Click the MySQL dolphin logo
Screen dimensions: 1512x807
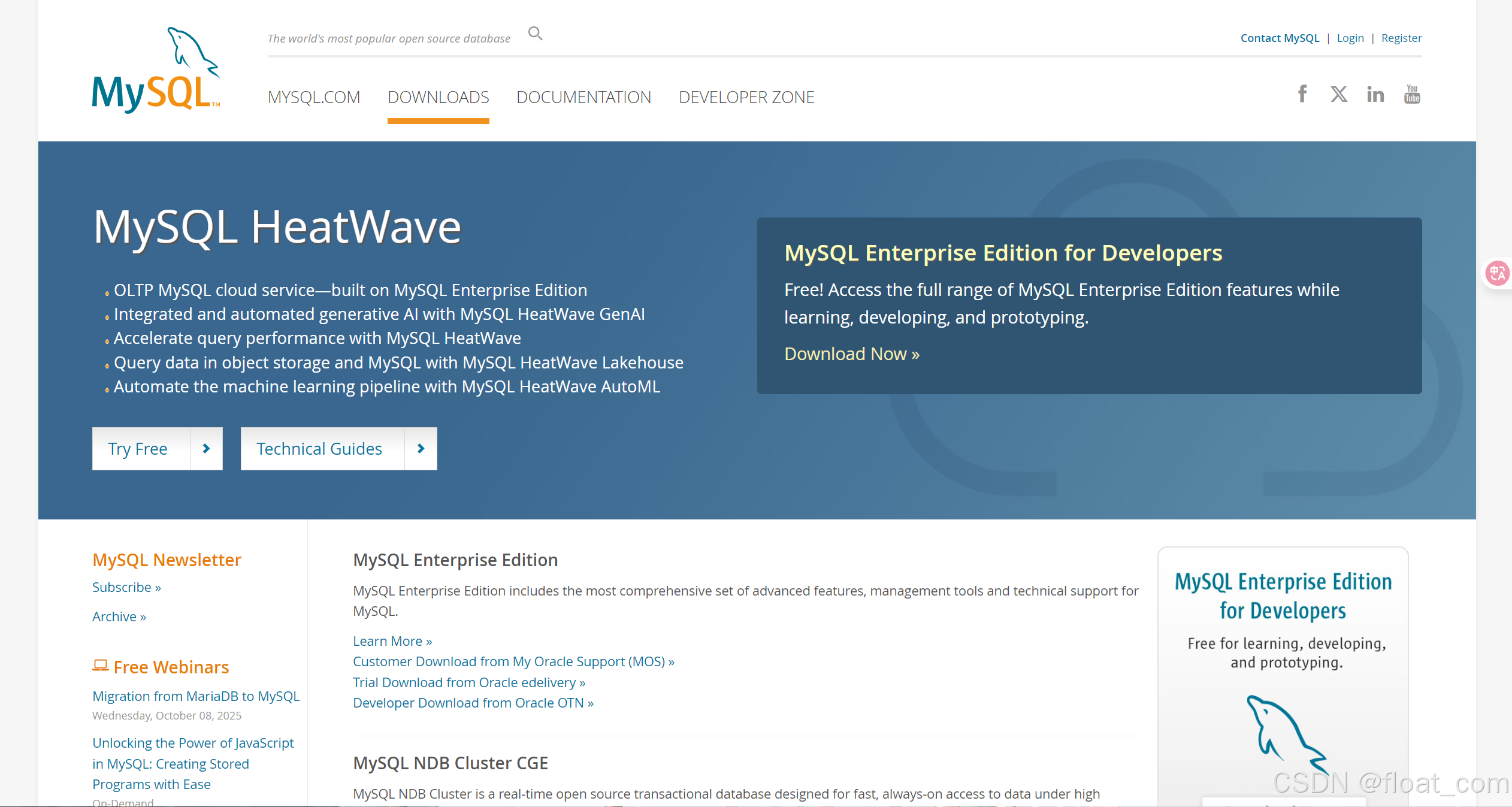[x=156, y=69]
